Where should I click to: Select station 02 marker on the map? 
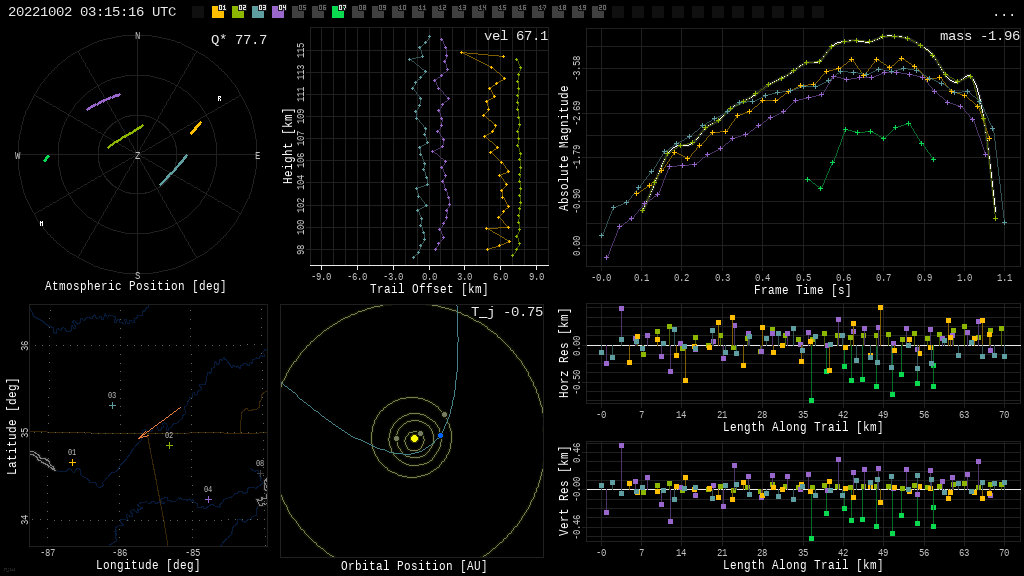coord(170,445)
